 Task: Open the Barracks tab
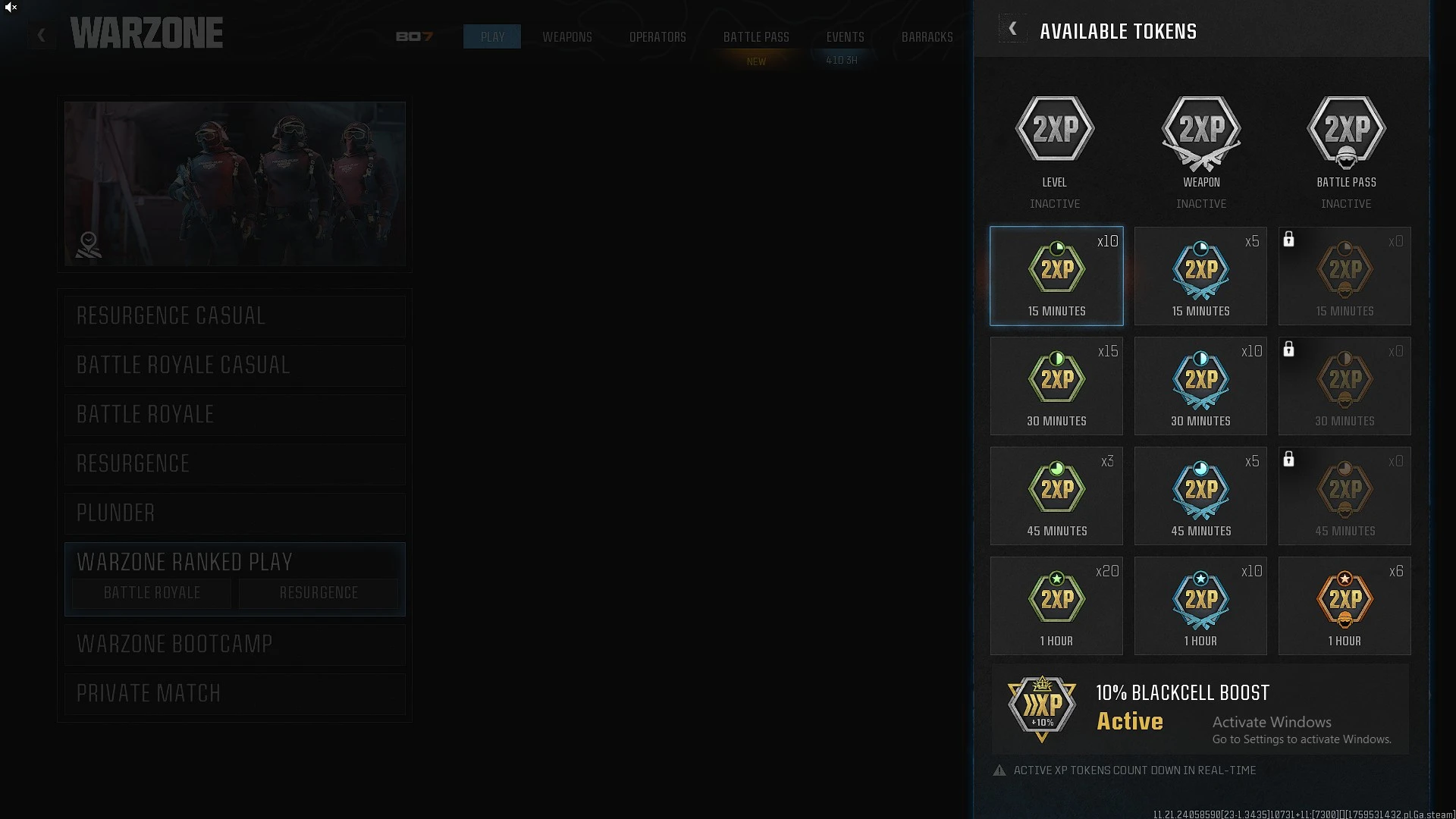coord(927,36)
